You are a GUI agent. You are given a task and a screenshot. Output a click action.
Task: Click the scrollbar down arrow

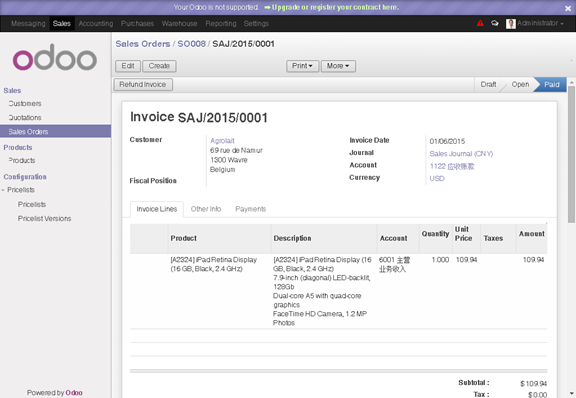571,393
